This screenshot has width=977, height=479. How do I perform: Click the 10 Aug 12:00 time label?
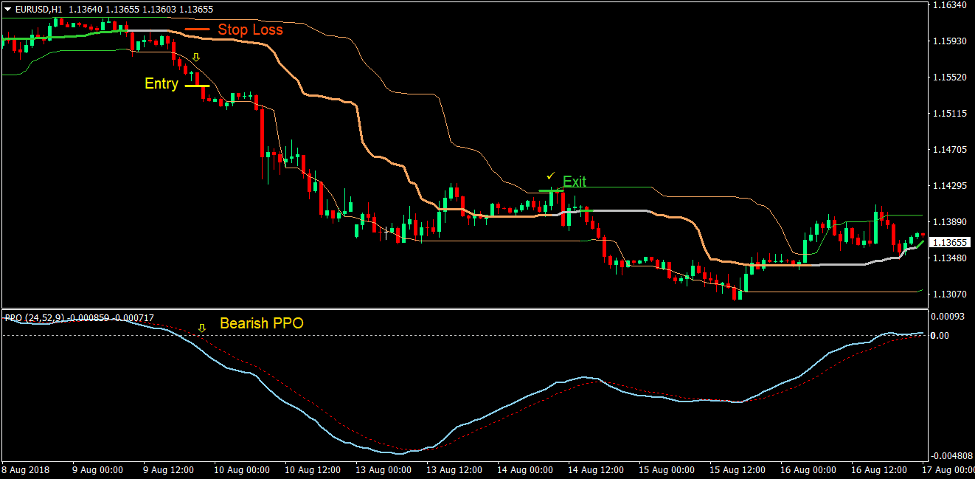[x=312, y=469]
